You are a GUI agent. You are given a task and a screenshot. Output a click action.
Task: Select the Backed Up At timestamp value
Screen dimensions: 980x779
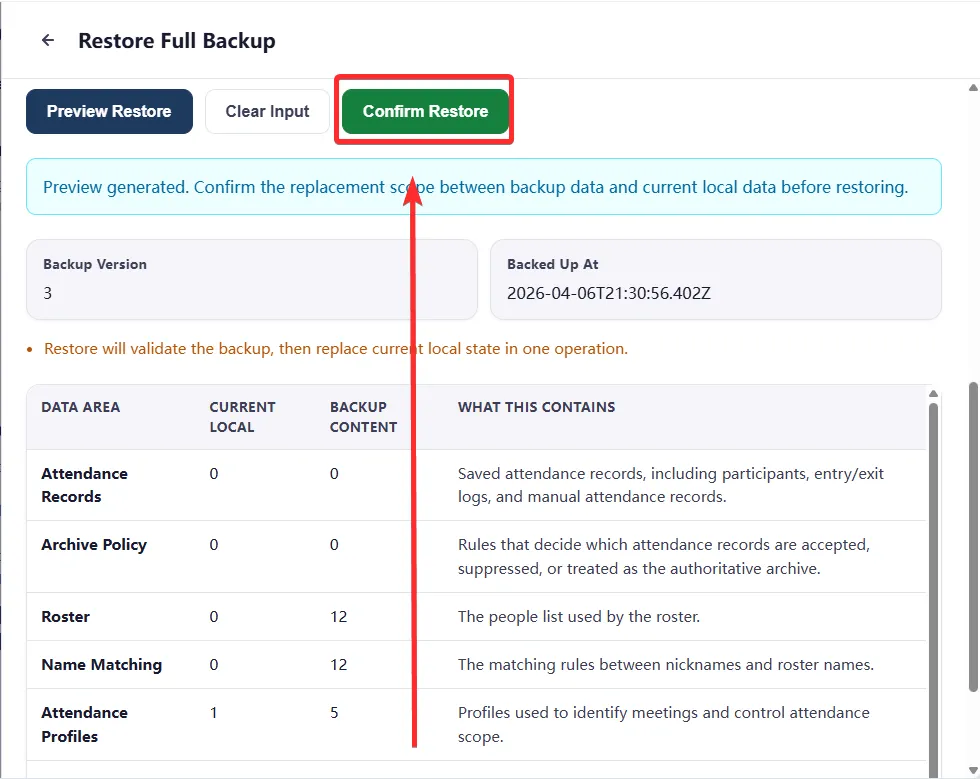(609, 293)
